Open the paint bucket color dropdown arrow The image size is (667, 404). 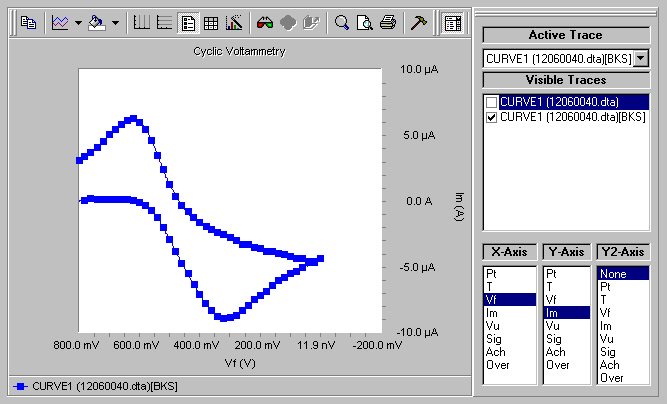click(115, 23)
